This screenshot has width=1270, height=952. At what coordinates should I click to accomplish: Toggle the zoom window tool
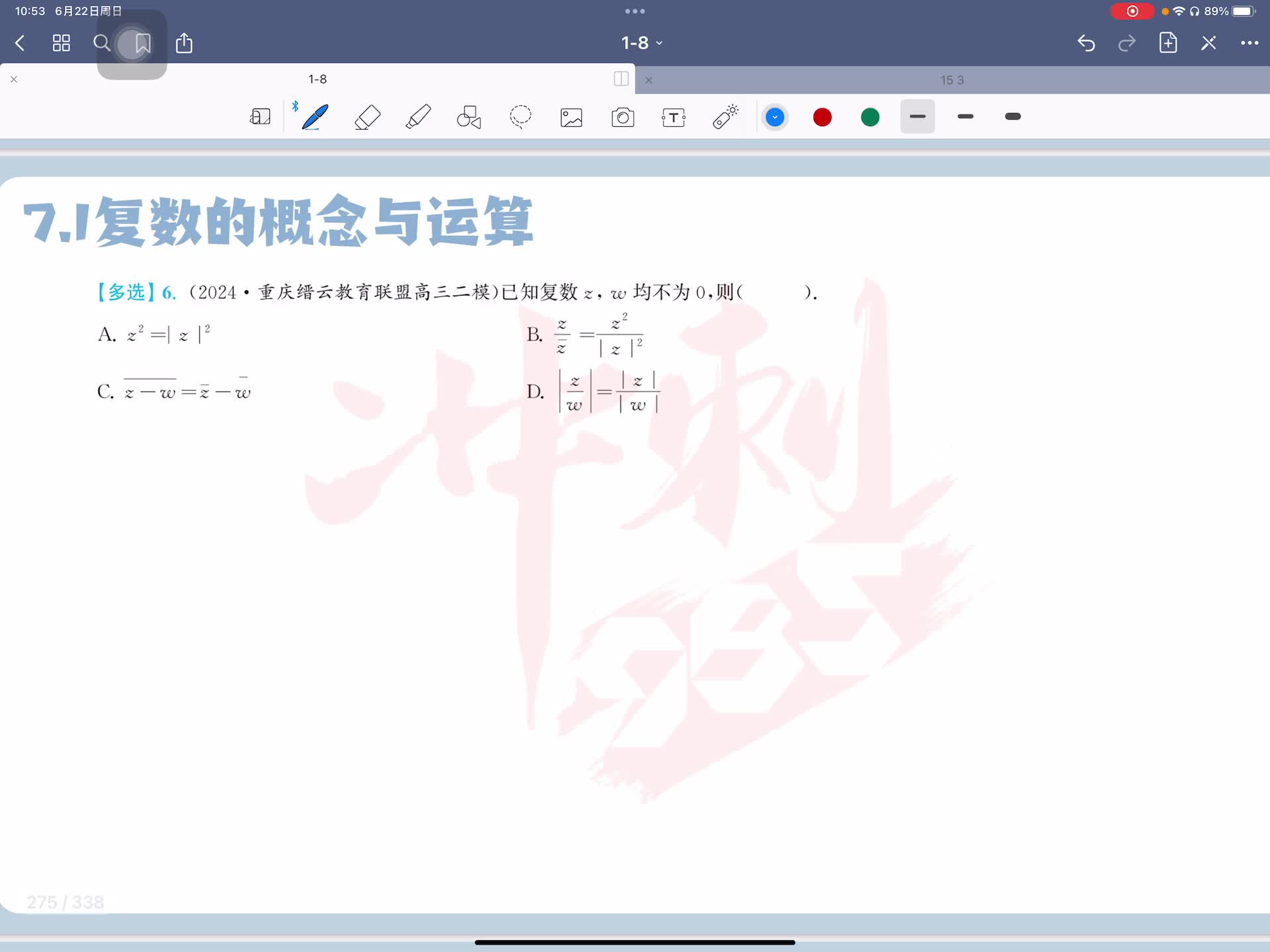260,117
